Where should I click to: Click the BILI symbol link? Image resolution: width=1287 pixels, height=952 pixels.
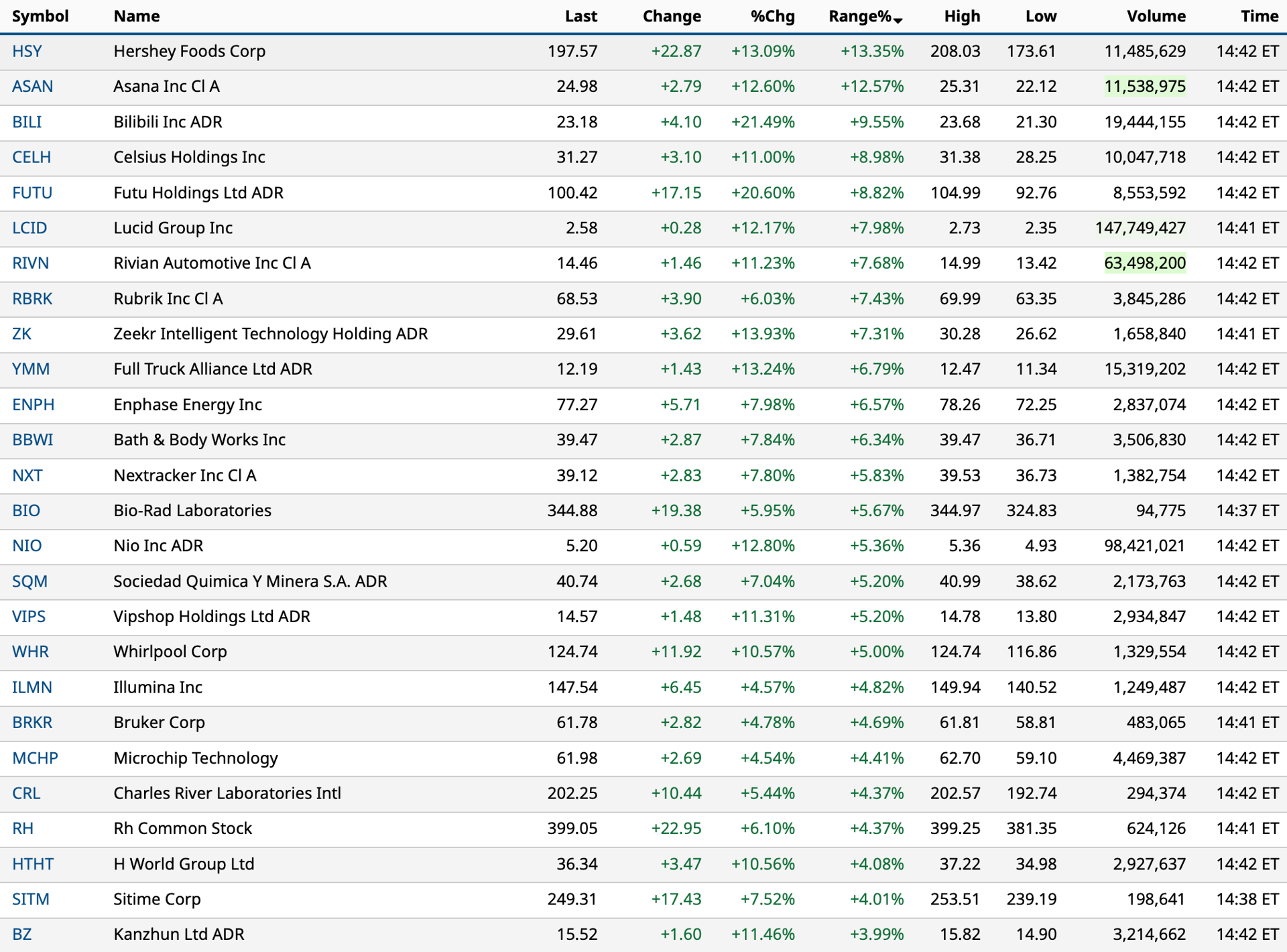click(27, 122)
